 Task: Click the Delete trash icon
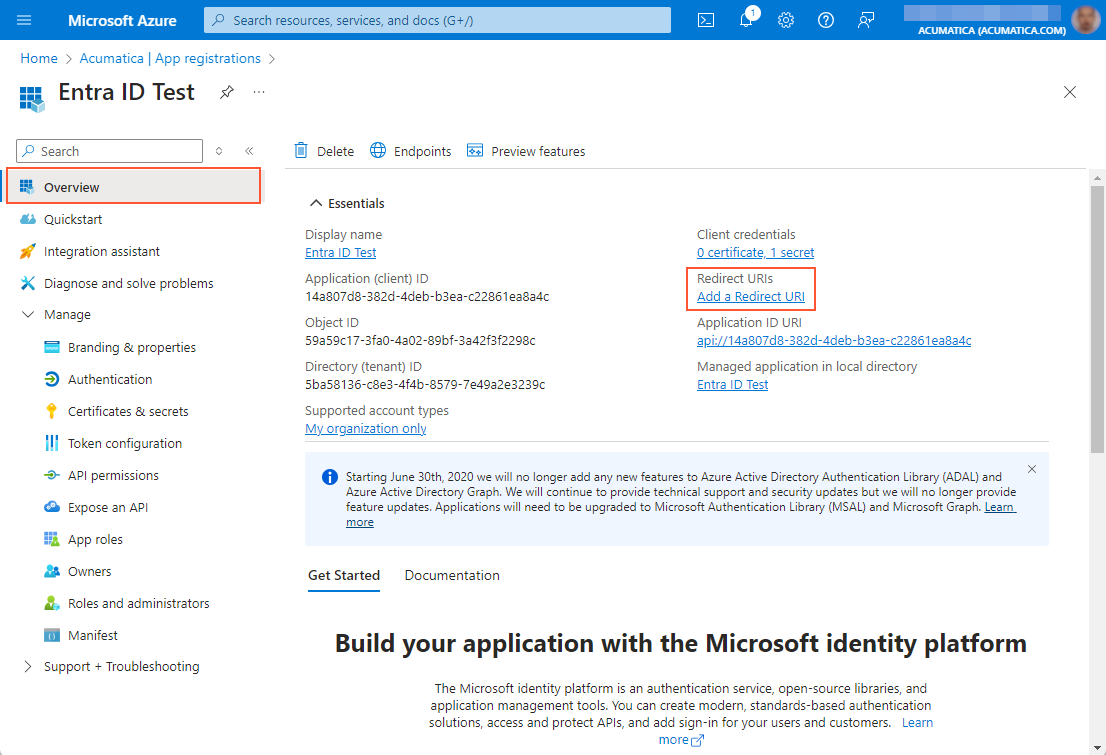301,151
